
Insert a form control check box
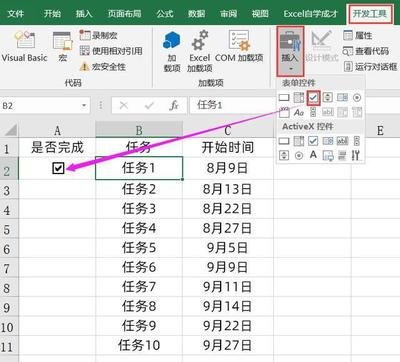point(313,98)
